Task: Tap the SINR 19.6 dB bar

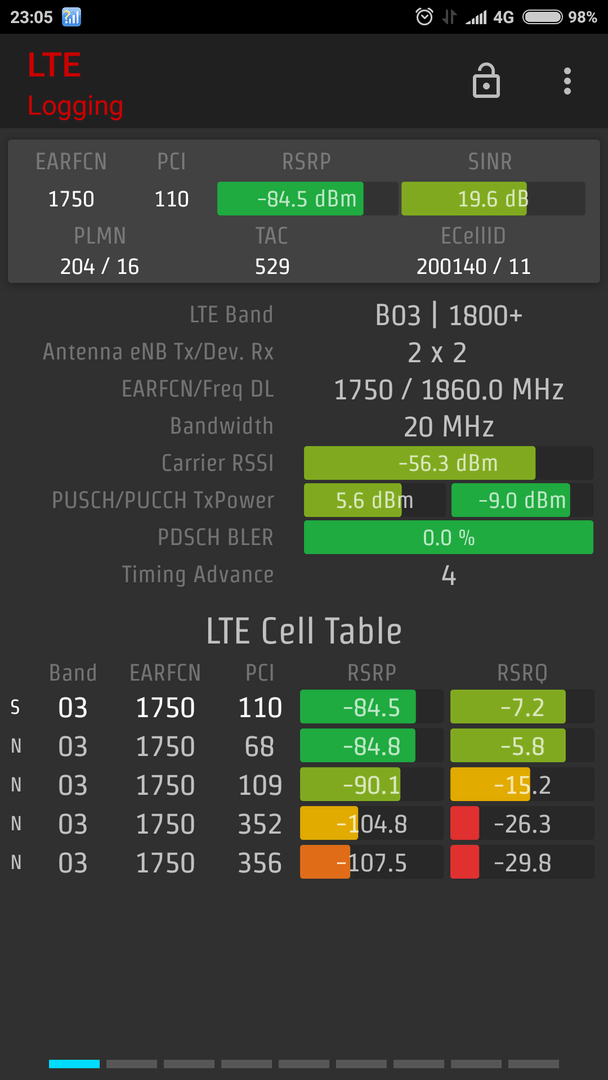Action: (492, 199)
